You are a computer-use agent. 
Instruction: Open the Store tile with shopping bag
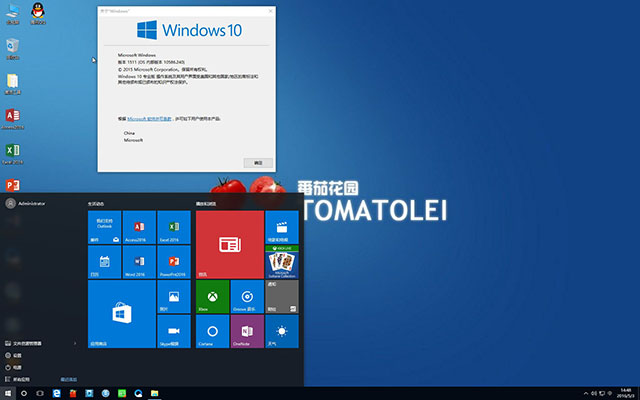121,313
